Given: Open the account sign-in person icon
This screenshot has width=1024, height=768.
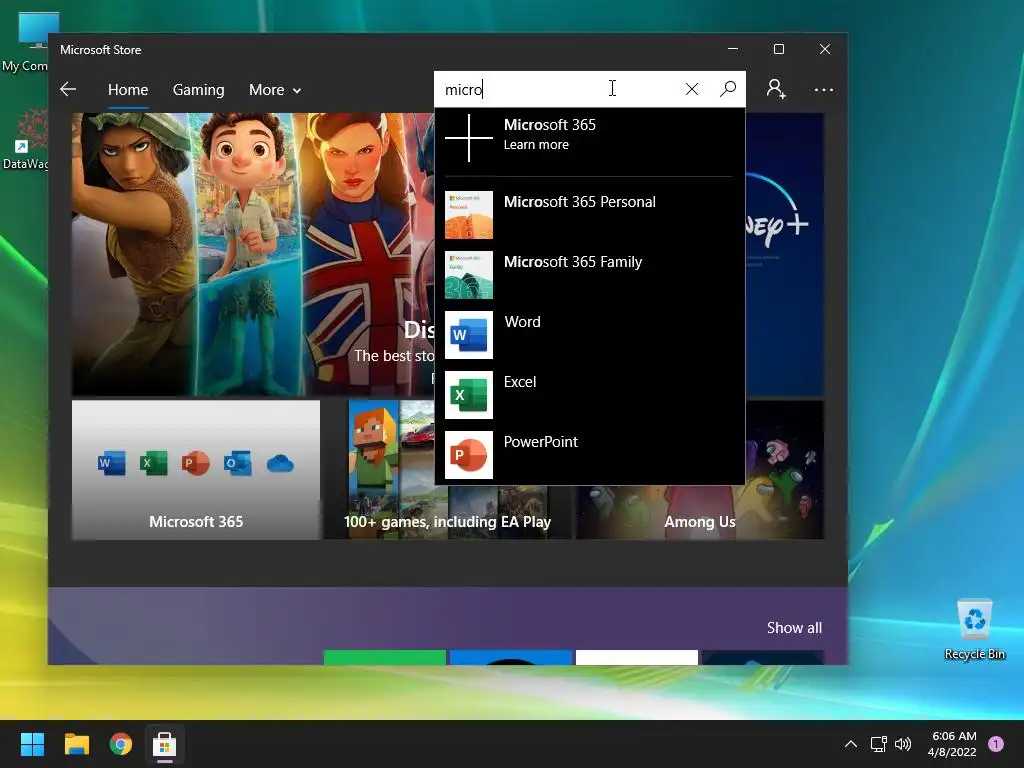Looking at the screenshot, I should click(x=776, y=89).
